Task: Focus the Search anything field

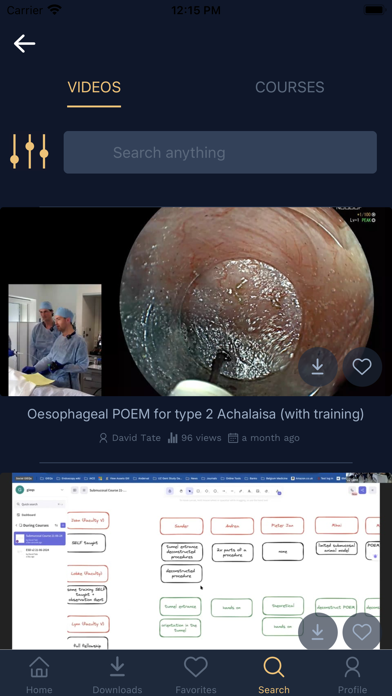Action: point(220,152)
